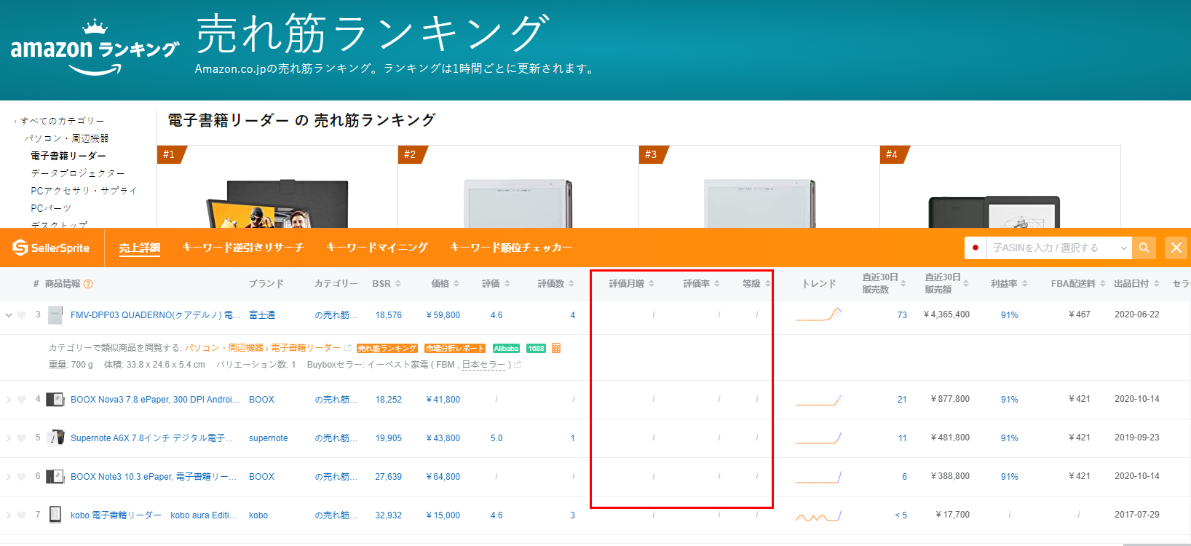Image resolution: width=1191 pixels, height=546 pixels.
Task: Click FMV-DPP03 QUADERNO product thumbnail
Action: coord(54,314)
